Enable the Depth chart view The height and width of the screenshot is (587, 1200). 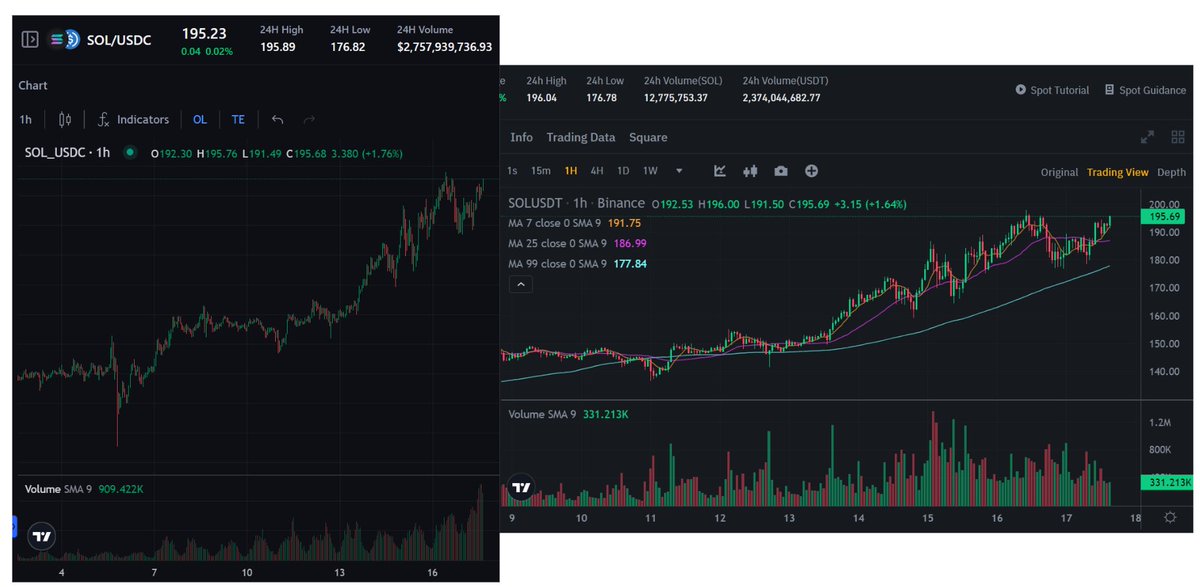[1171, 171]
